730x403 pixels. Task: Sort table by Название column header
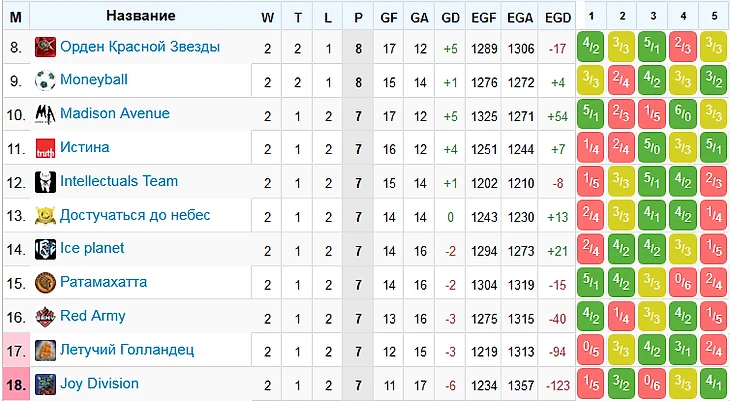coord(140,16)
